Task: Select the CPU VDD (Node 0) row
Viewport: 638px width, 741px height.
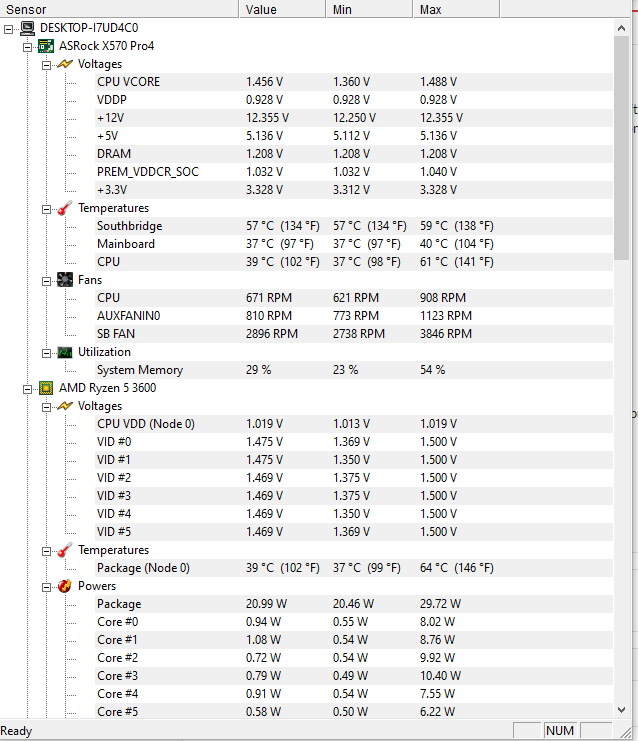Action: (354, 424)
